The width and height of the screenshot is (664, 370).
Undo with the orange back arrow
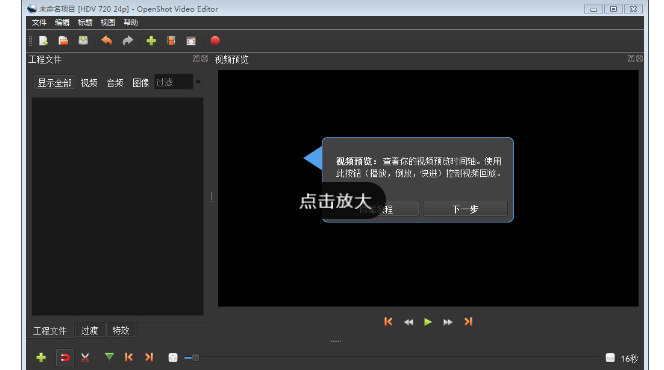click(x=107, y=41)
